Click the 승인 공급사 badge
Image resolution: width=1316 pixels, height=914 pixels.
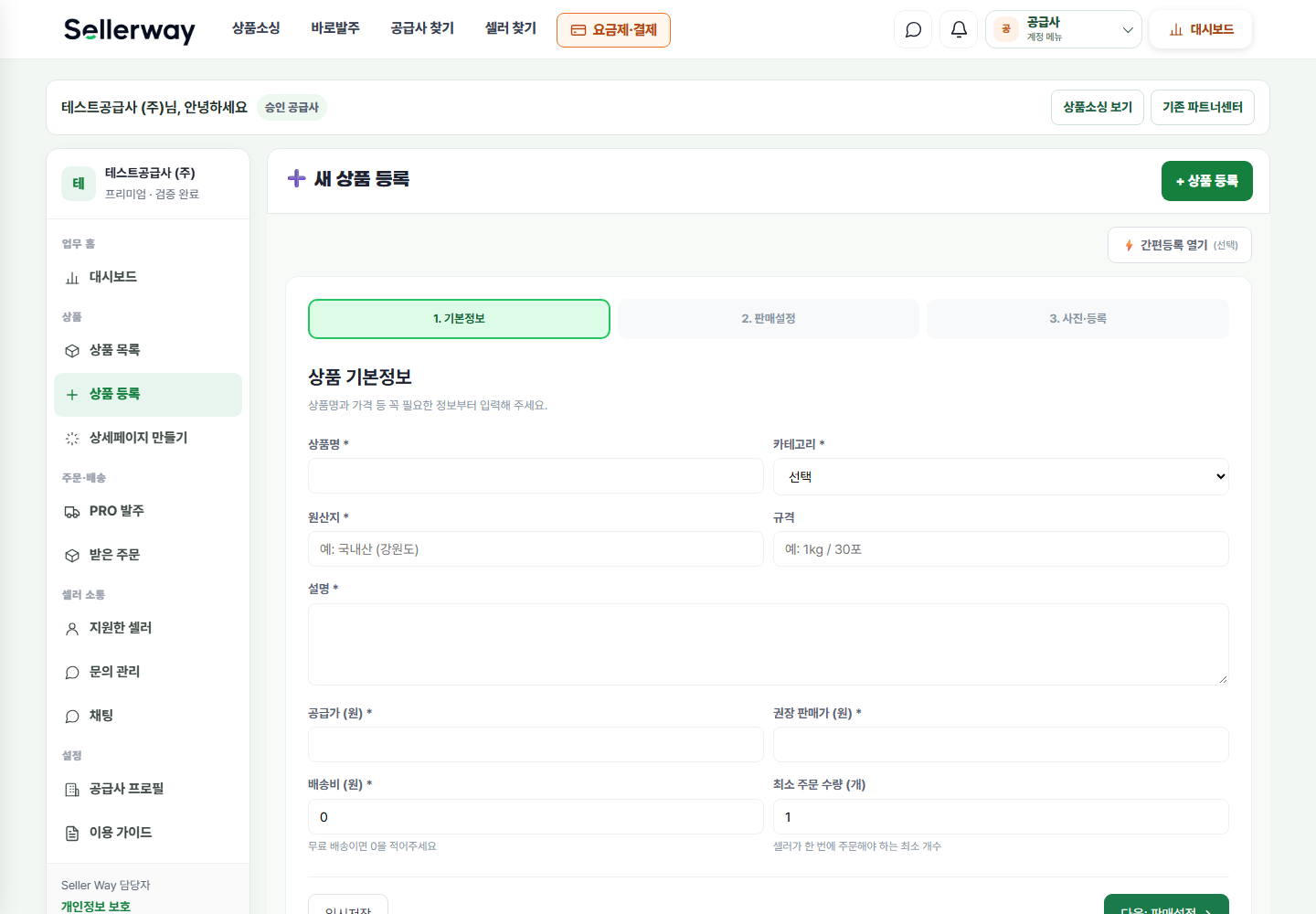coord(292,107)
